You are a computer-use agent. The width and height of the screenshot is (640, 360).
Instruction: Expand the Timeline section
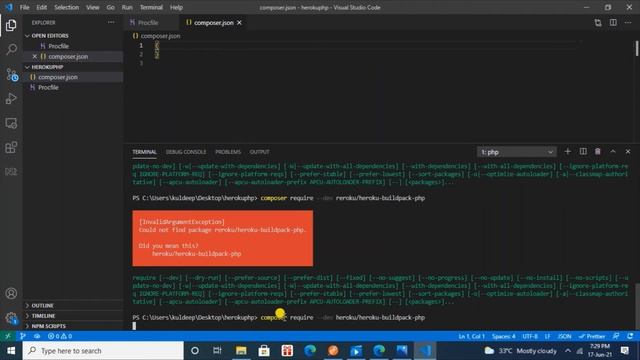click(x=73, y=316)
